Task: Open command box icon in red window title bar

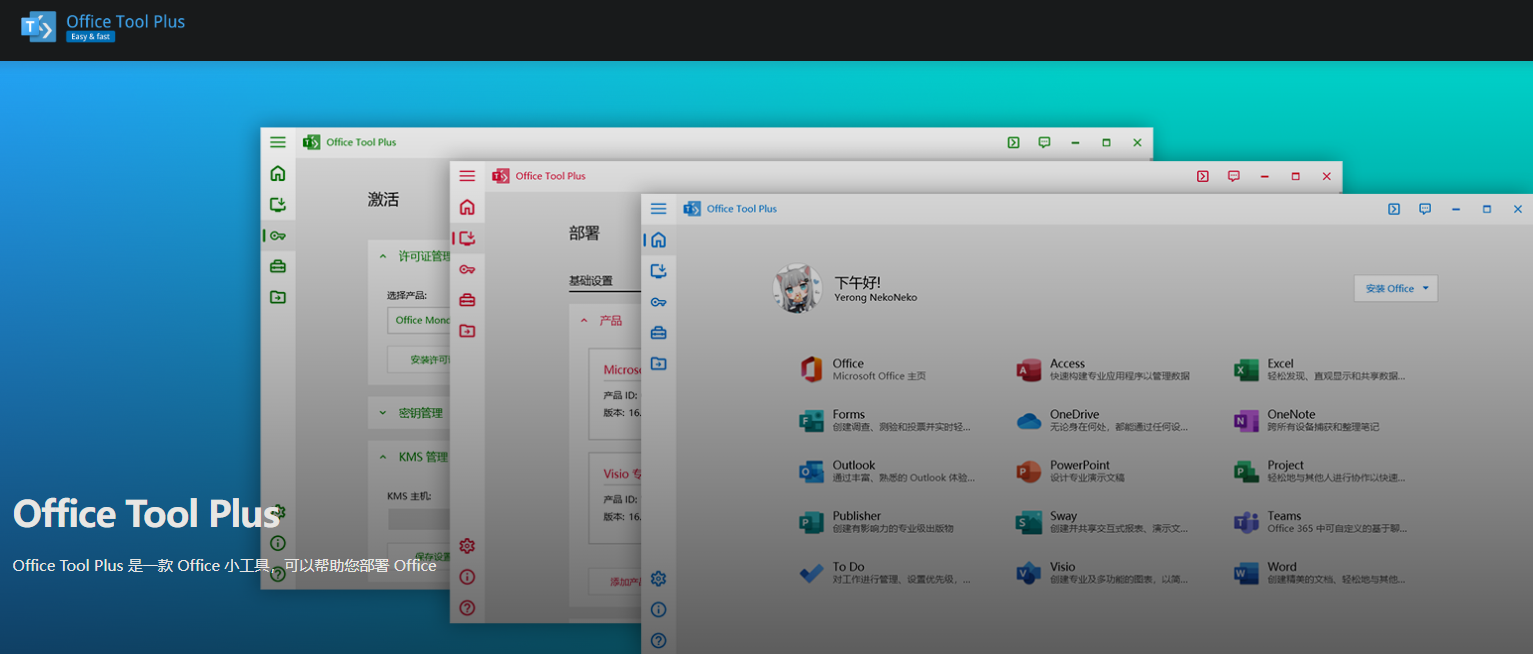Action: [x=1202, y=176]
